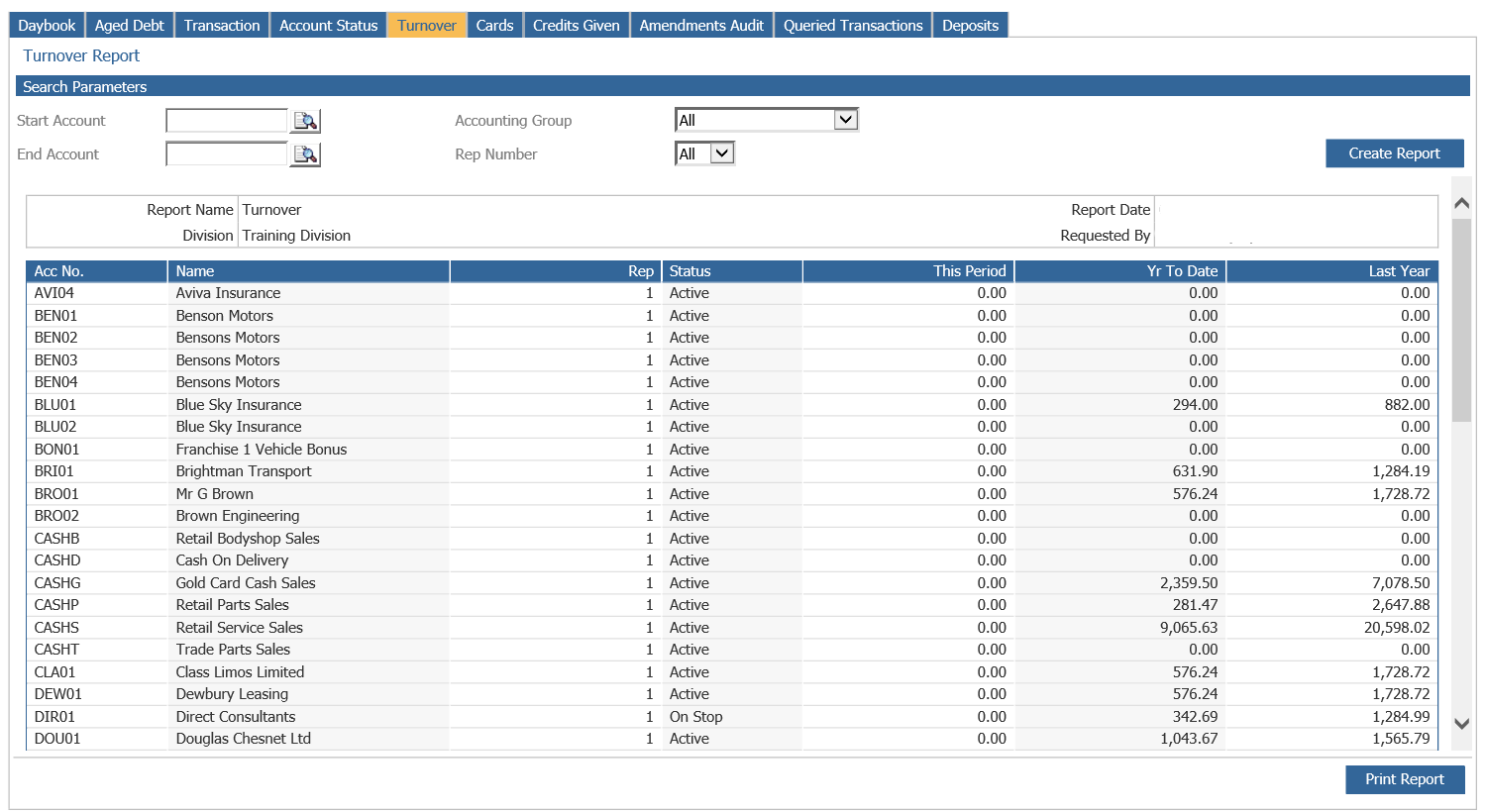Click the Print Report button
The height and width of the screenshot is (812, 1485).
pos(1405,779)
